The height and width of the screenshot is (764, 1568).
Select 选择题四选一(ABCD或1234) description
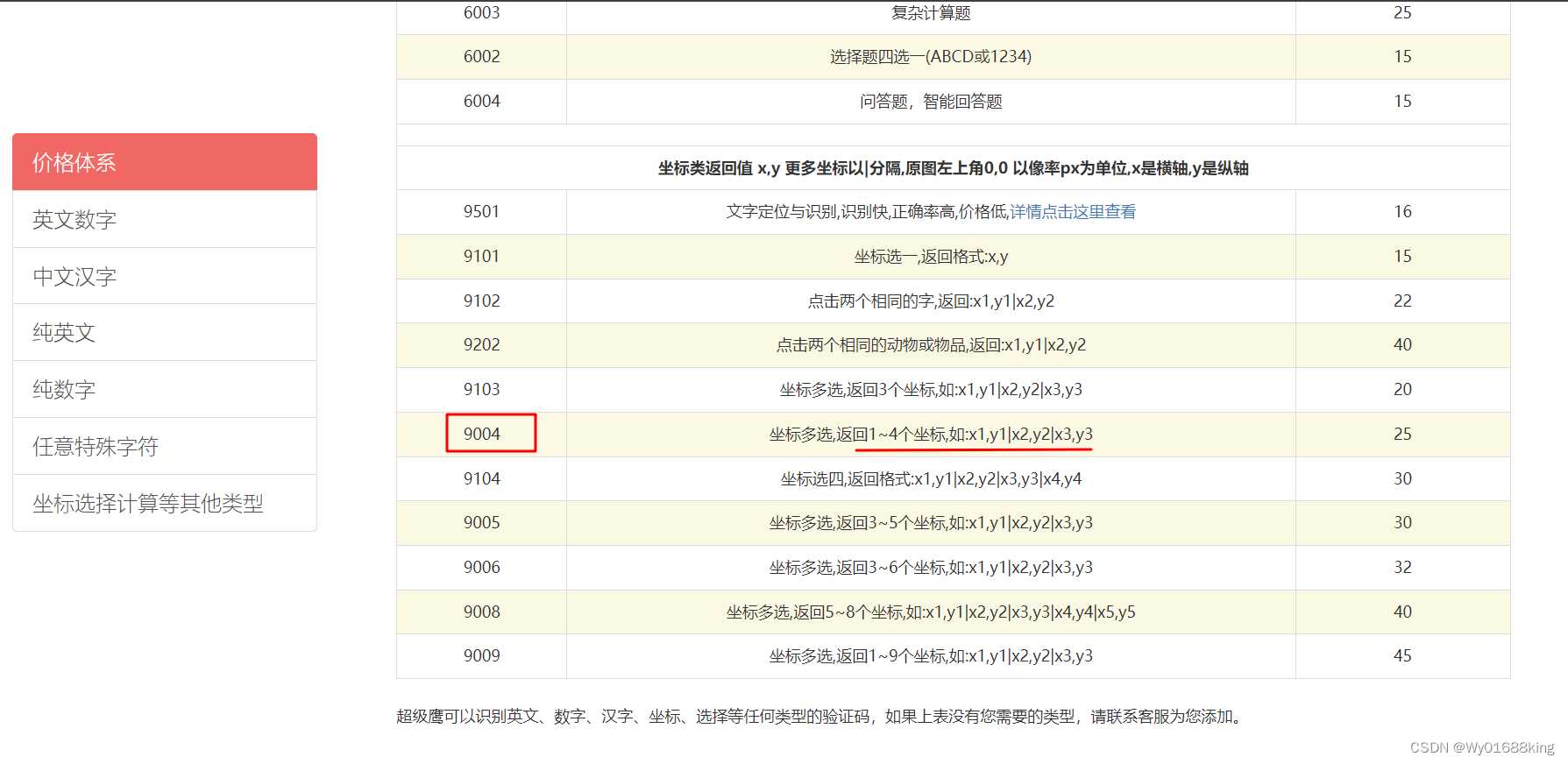point(931,57)
